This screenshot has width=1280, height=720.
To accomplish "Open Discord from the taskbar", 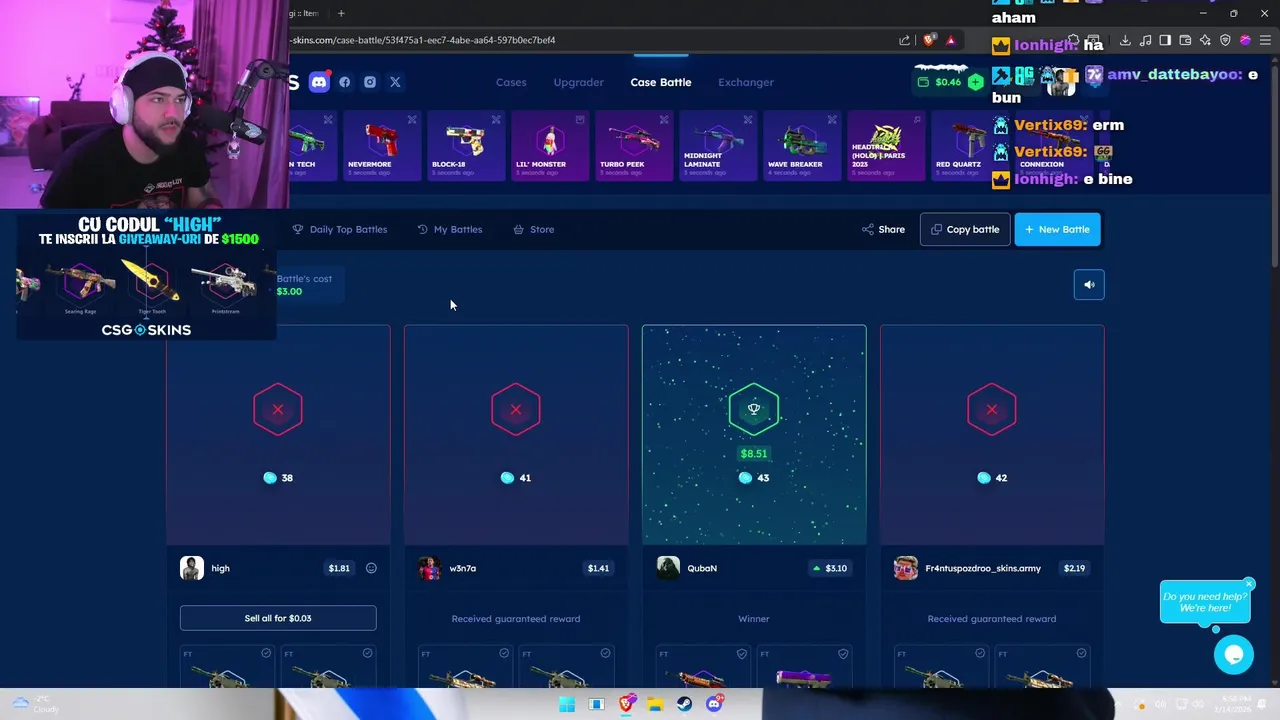I will pyautogui.click(x=714, y=704).
